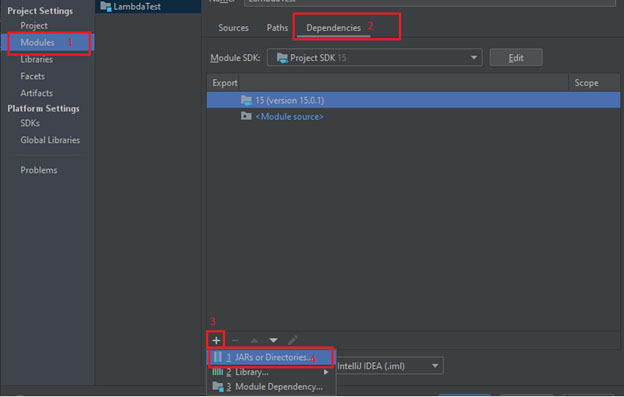This screenshot has height=397, width=624.
Task: Click the Module Dependency folder icon
Action: tap(218, 387)
